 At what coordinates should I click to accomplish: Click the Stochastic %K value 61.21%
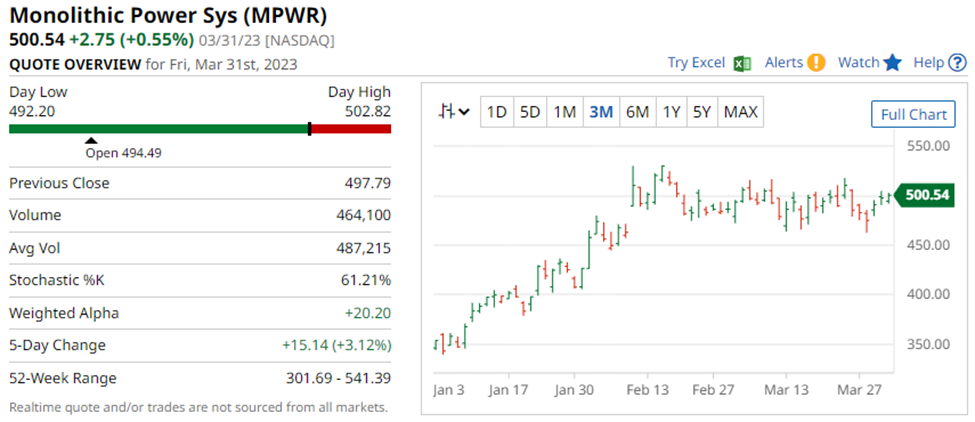pyautogui.click(x=368, y=280)
